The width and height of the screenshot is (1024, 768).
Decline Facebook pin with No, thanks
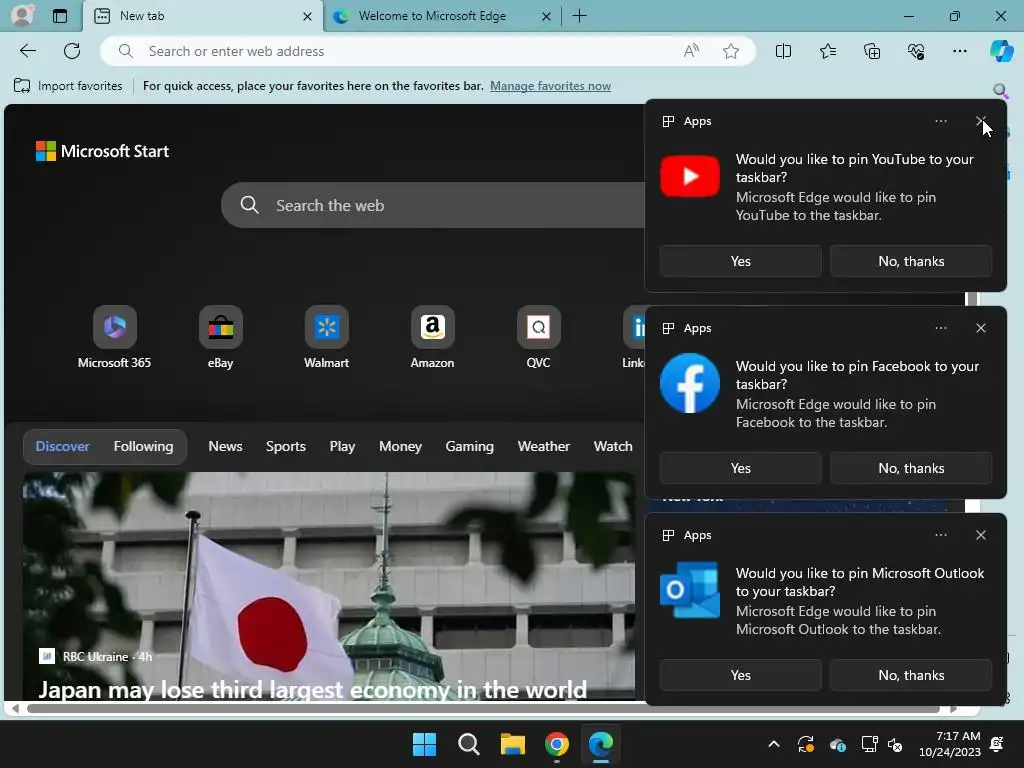tap(911, 468)
